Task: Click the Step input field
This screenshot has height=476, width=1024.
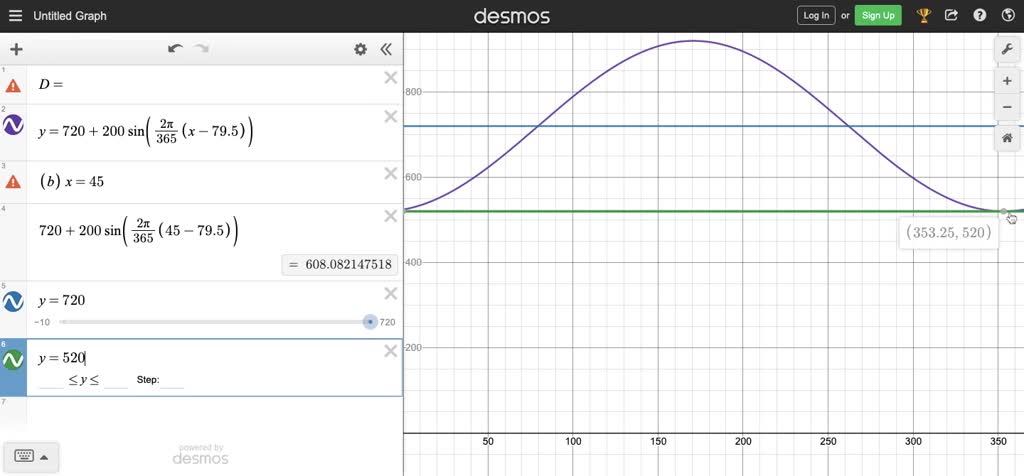Action: [x=172, y=381]
